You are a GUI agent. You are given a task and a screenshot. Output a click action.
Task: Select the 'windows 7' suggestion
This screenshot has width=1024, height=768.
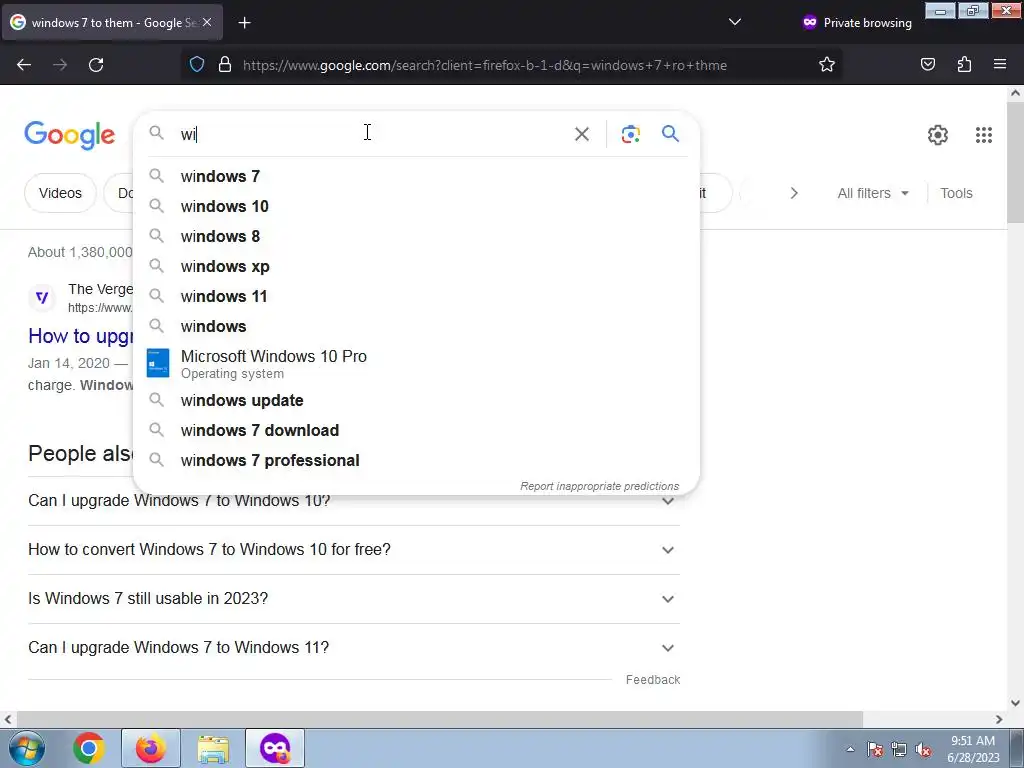416,176
